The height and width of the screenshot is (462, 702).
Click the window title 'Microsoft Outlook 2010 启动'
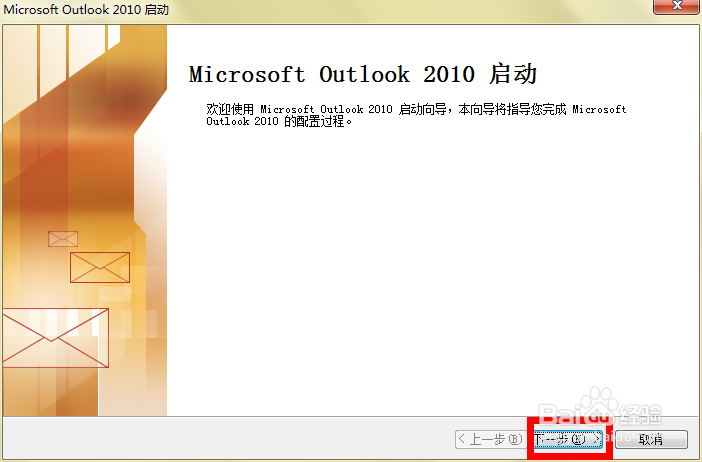point(86,9)
